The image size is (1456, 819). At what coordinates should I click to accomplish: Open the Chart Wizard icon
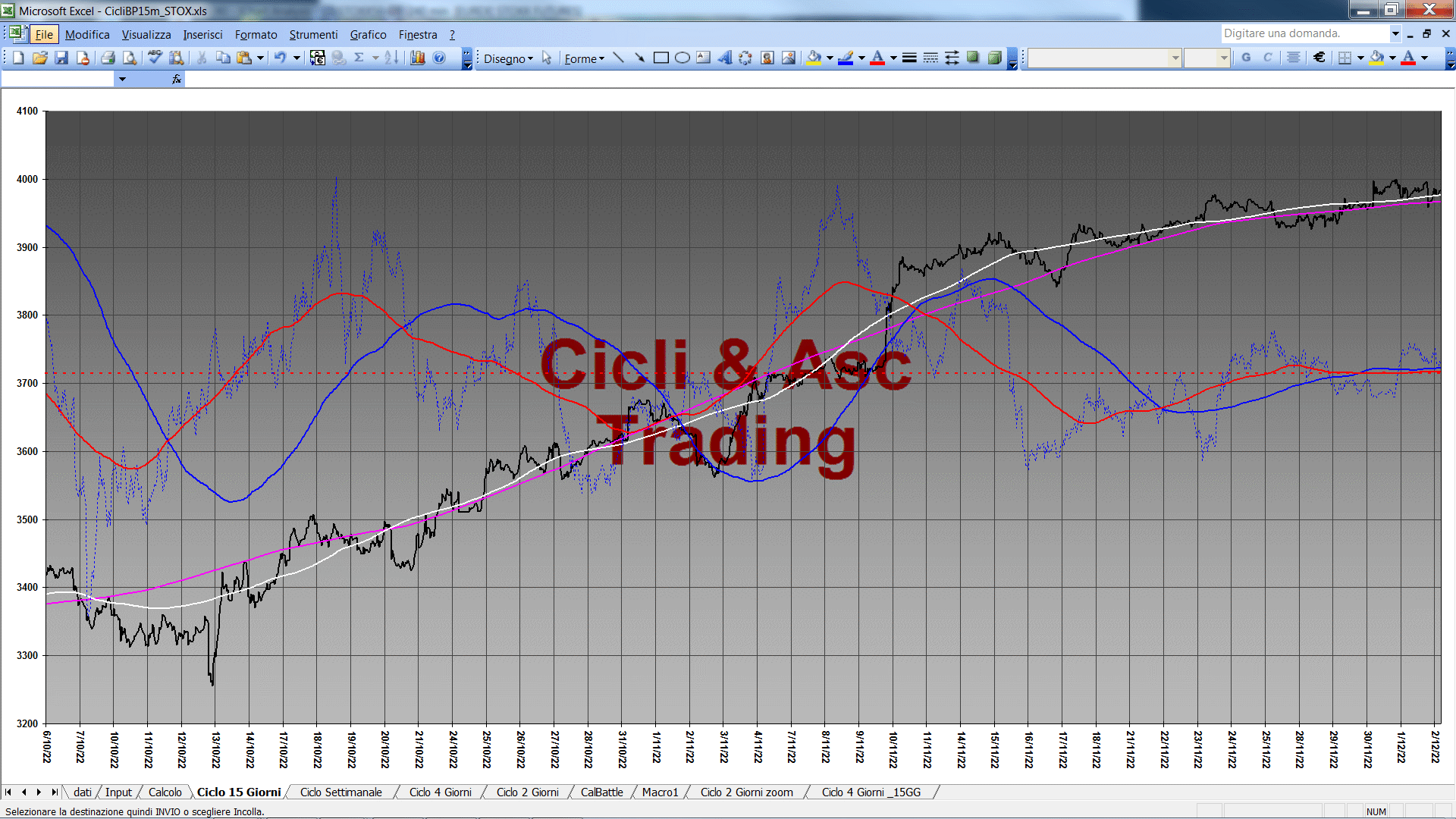tap(417, 58)
